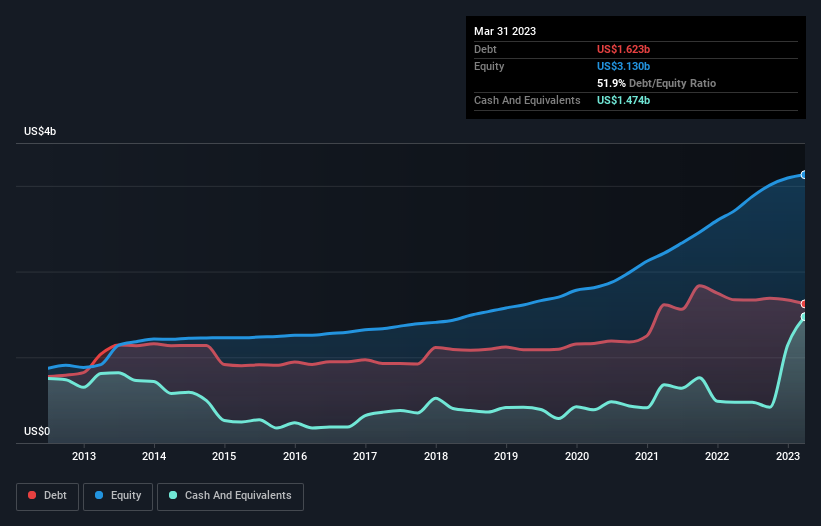Click the US$4b y-axis label
This screenshot has width=821, height=526.
click(40, 131)
